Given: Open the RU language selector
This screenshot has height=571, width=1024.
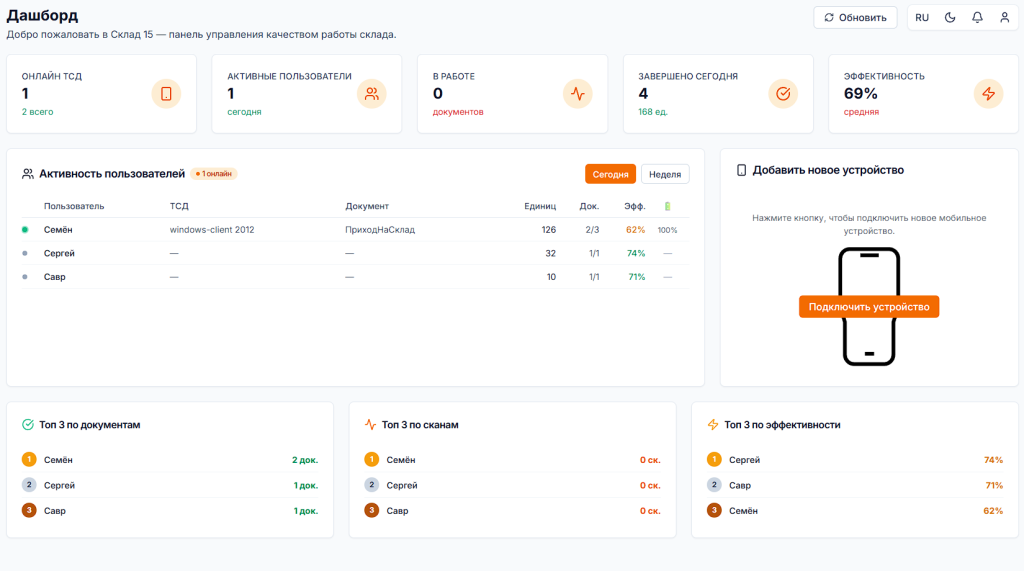Looking at the screenshot, I should click(922, 18).
